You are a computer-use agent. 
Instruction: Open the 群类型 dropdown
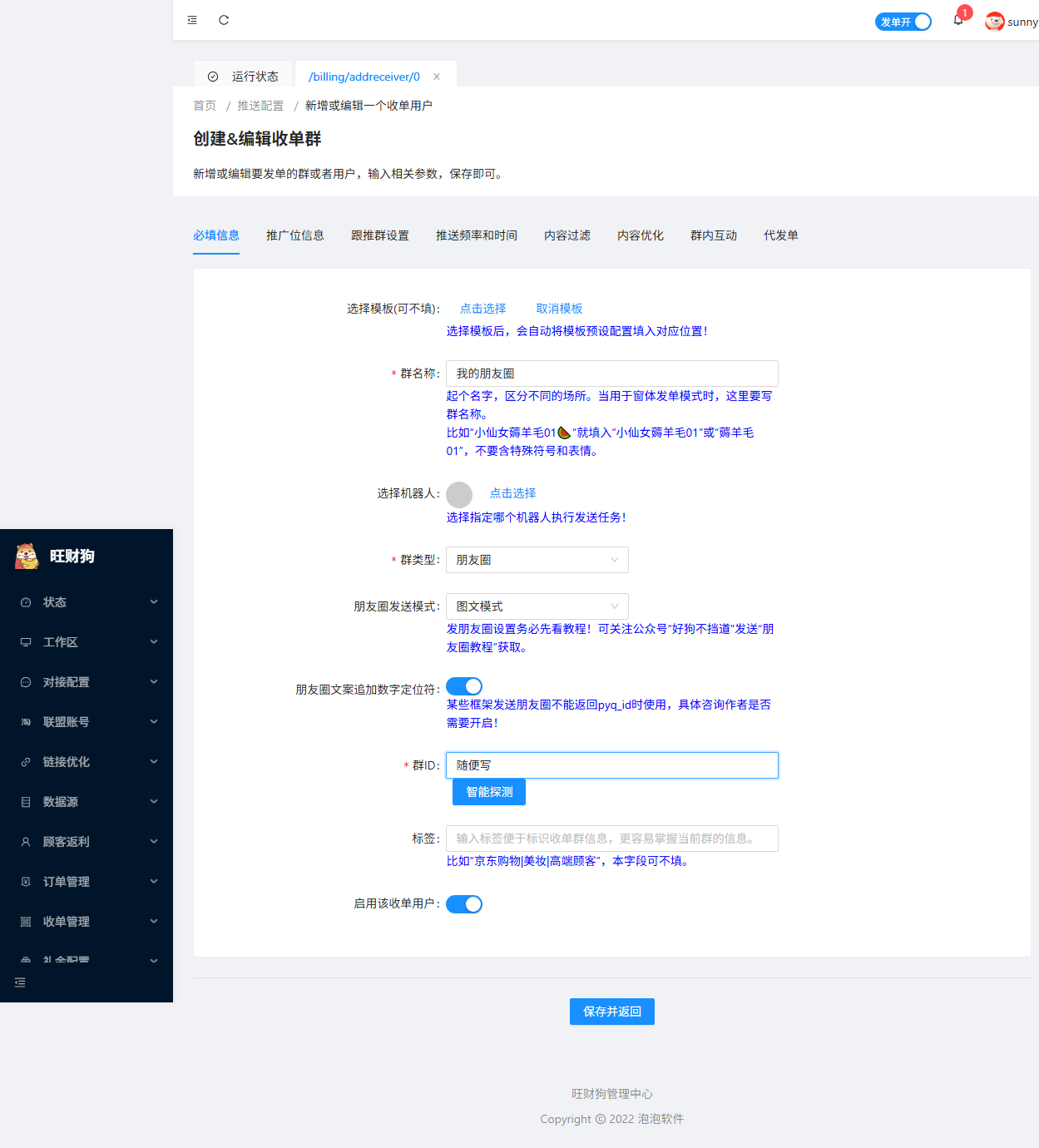[x=537, y=560]
